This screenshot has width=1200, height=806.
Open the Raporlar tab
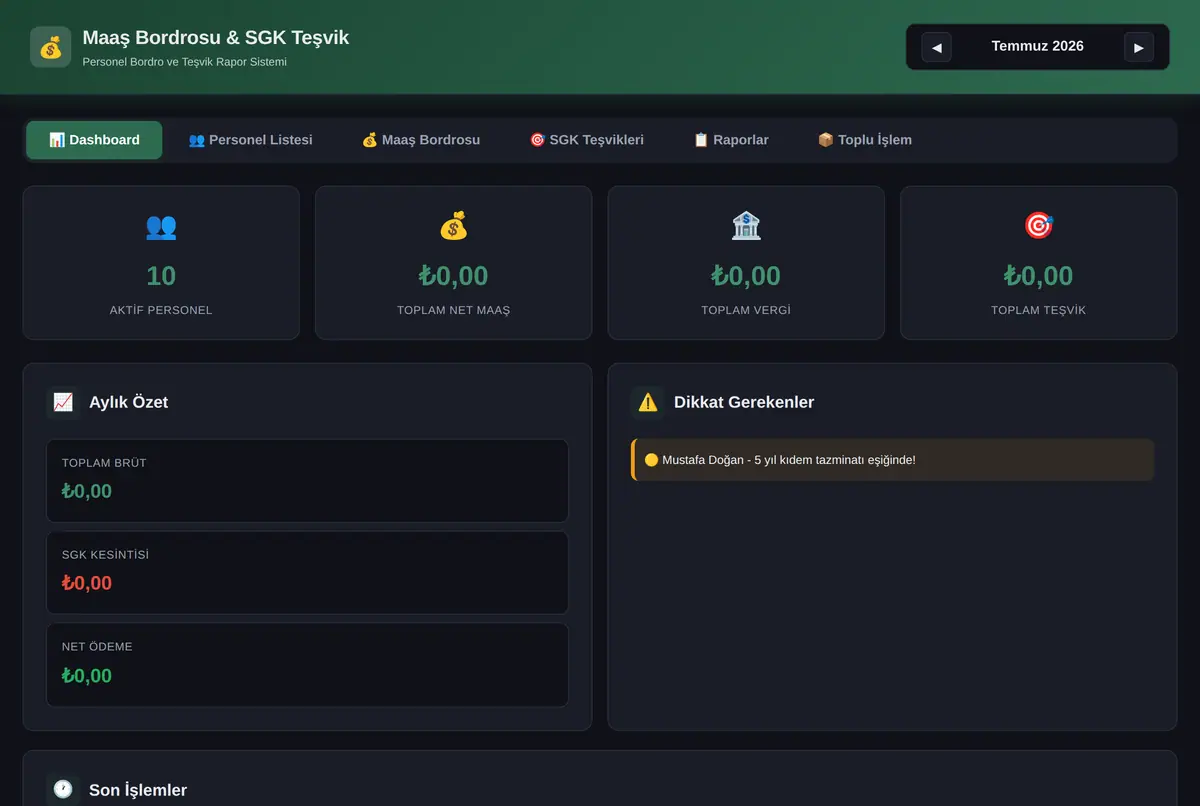[731, 140]
